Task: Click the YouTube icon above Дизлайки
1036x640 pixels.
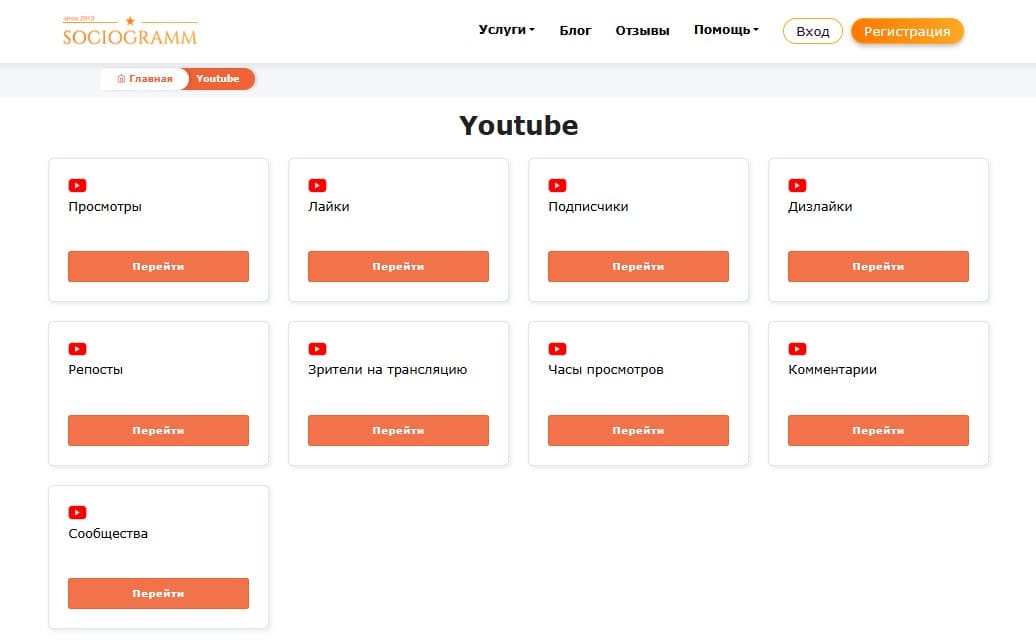Action: tap(797, 186)
